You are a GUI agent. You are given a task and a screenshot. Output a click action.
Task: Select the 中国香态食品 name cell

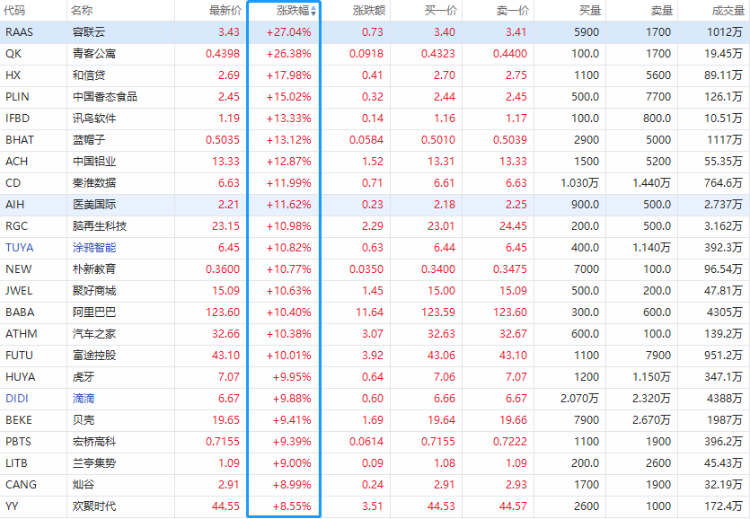tap(105, 97)
